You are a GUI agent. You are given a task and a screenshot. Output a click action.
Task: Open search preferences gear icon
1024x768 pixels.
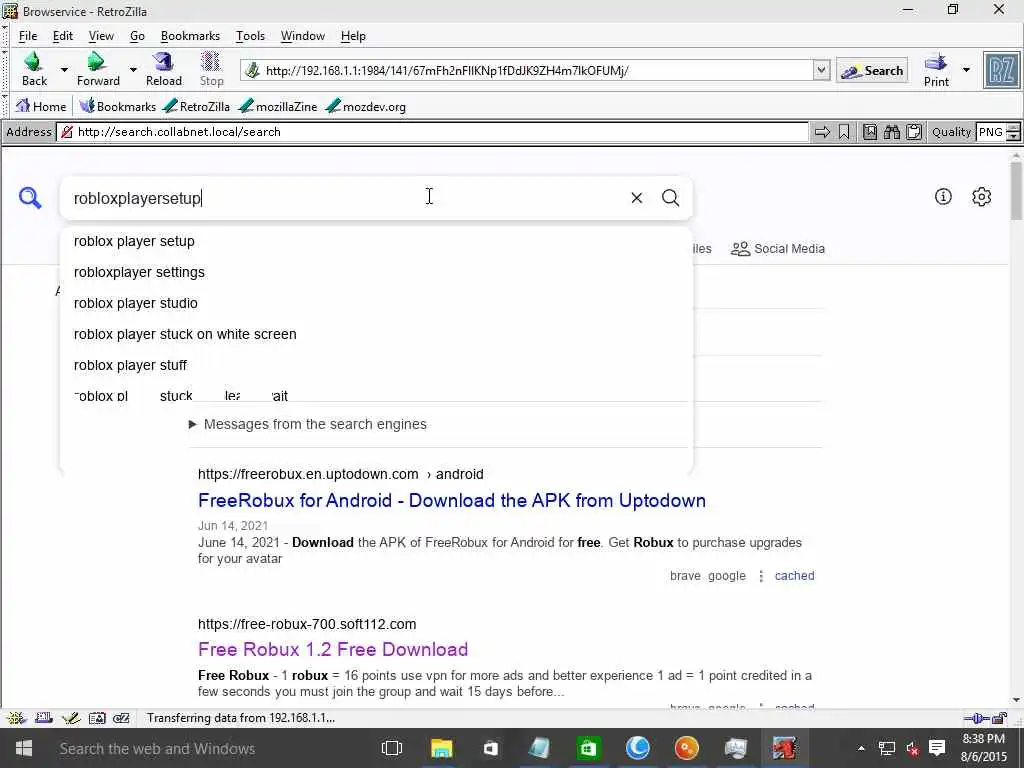point(982,196)
